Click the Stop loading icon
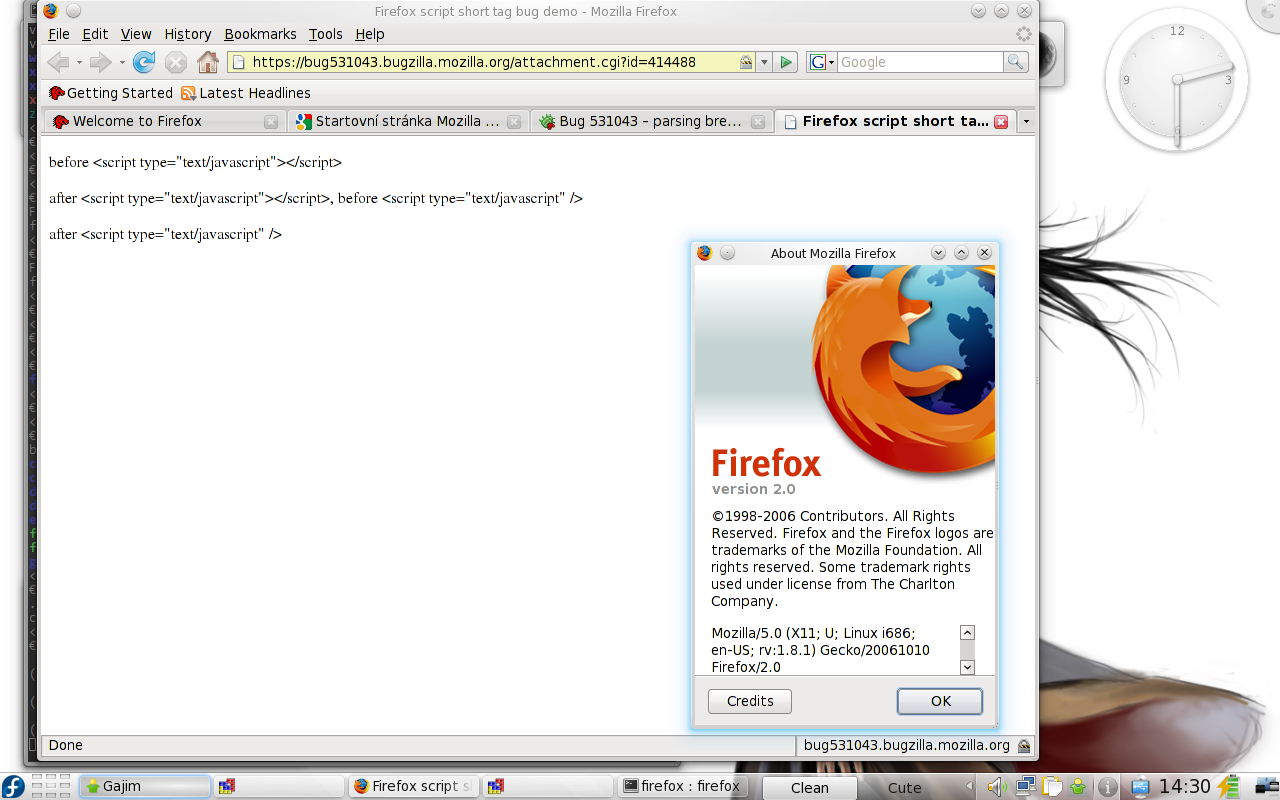Viewport: 1280px width, 800px height. [176, 62]
